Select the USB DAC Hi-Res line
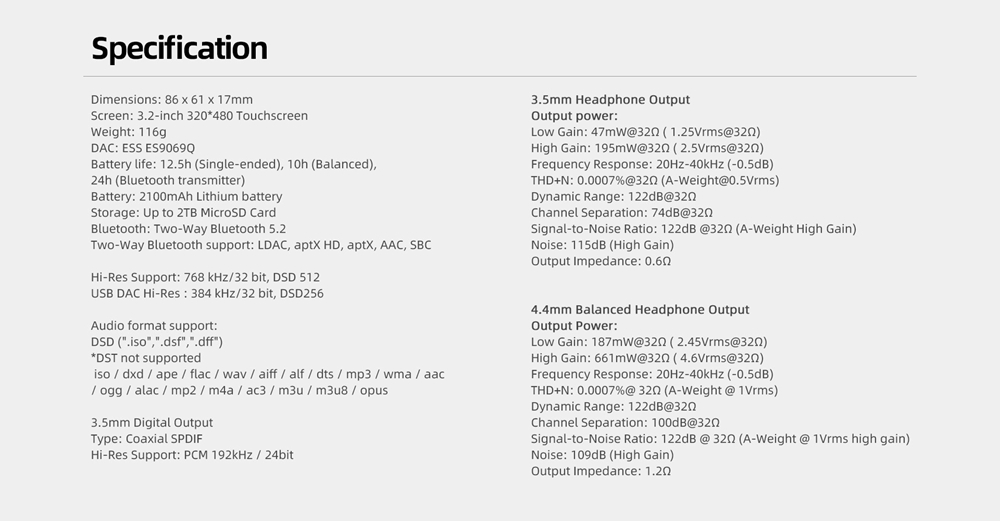The image size is (1000, 521). (207, 293)
